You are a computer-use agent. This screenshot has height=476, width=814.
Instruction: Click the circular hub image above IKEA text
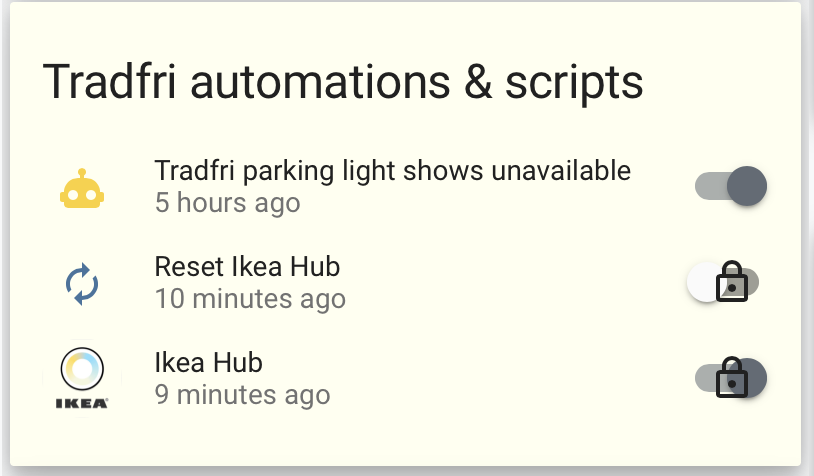click(82, 369)
